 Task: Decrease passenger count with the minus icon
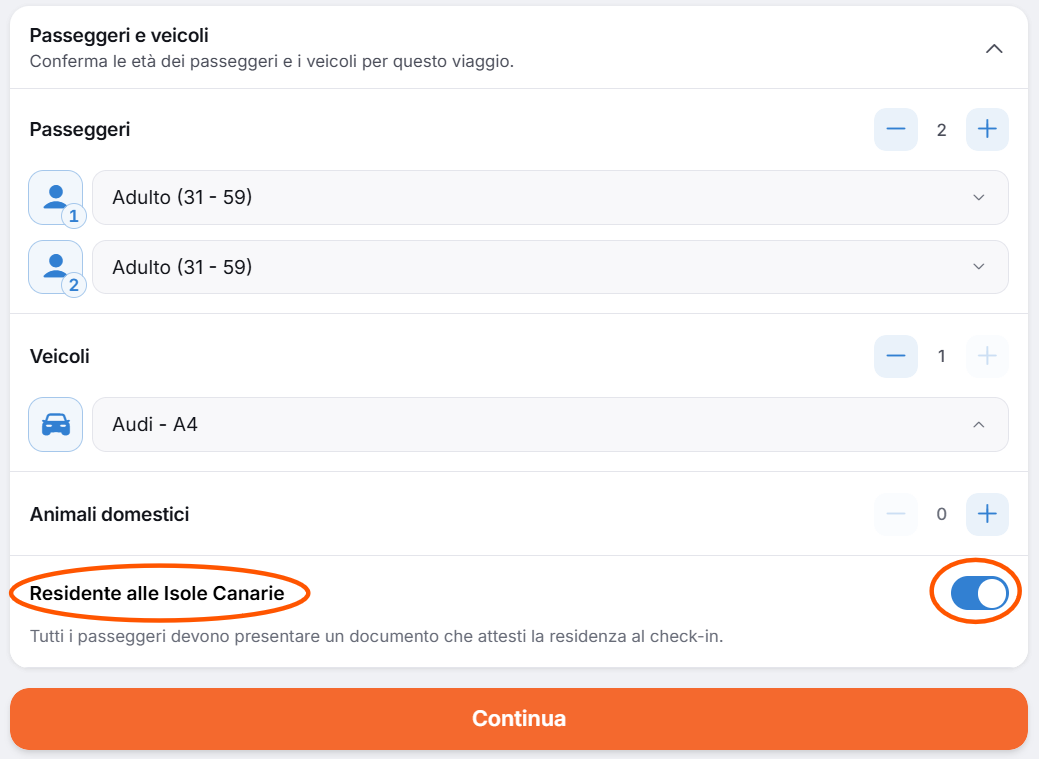pyautogui.click(x=896, y=129)
